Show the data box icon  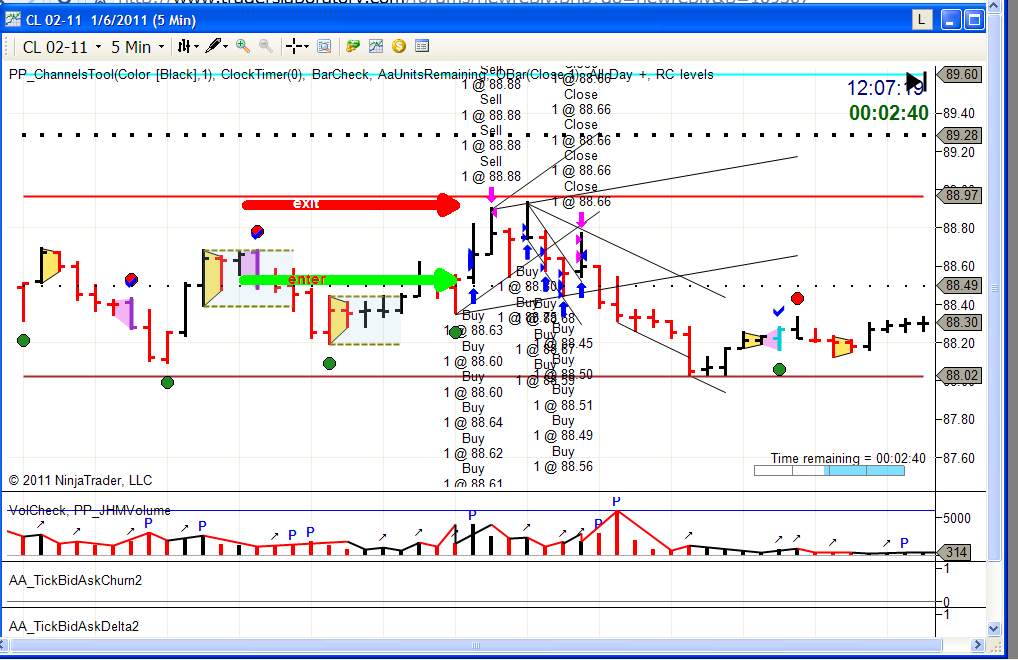click(x=324, y=46)
